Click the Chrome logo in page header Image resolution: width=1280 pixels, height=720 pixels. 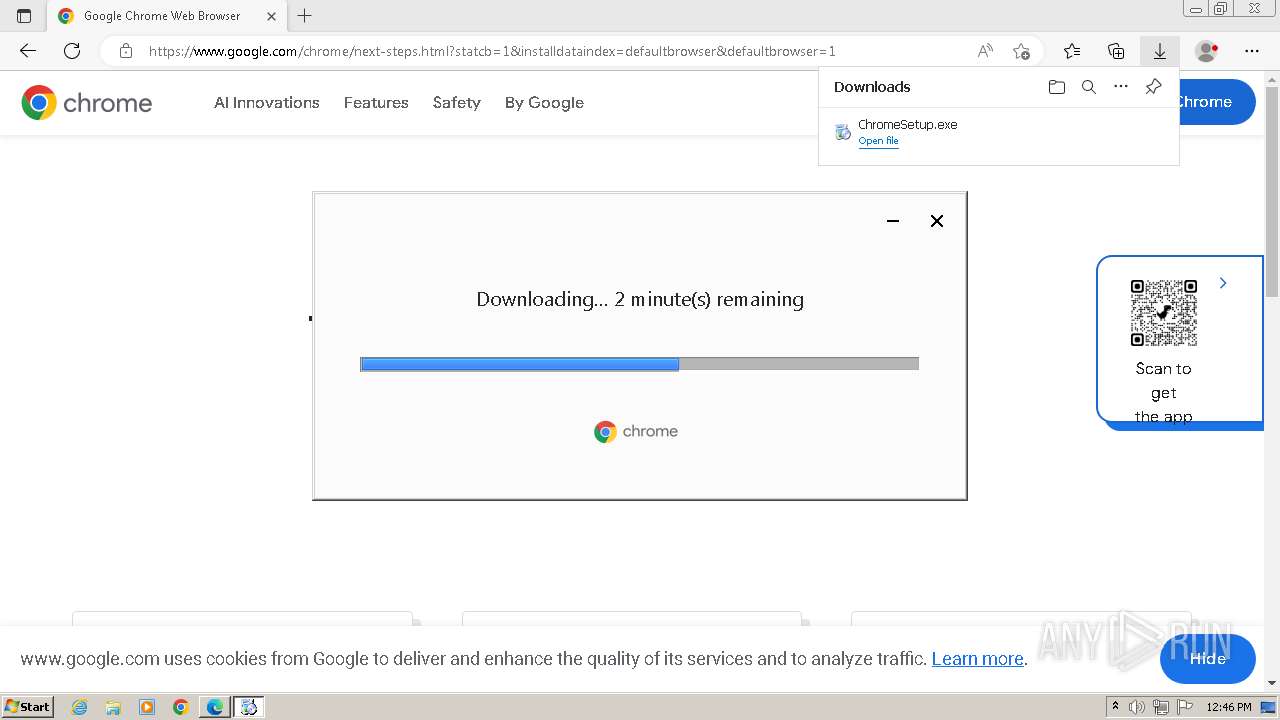pyautogui.click(x=87, y=102)
